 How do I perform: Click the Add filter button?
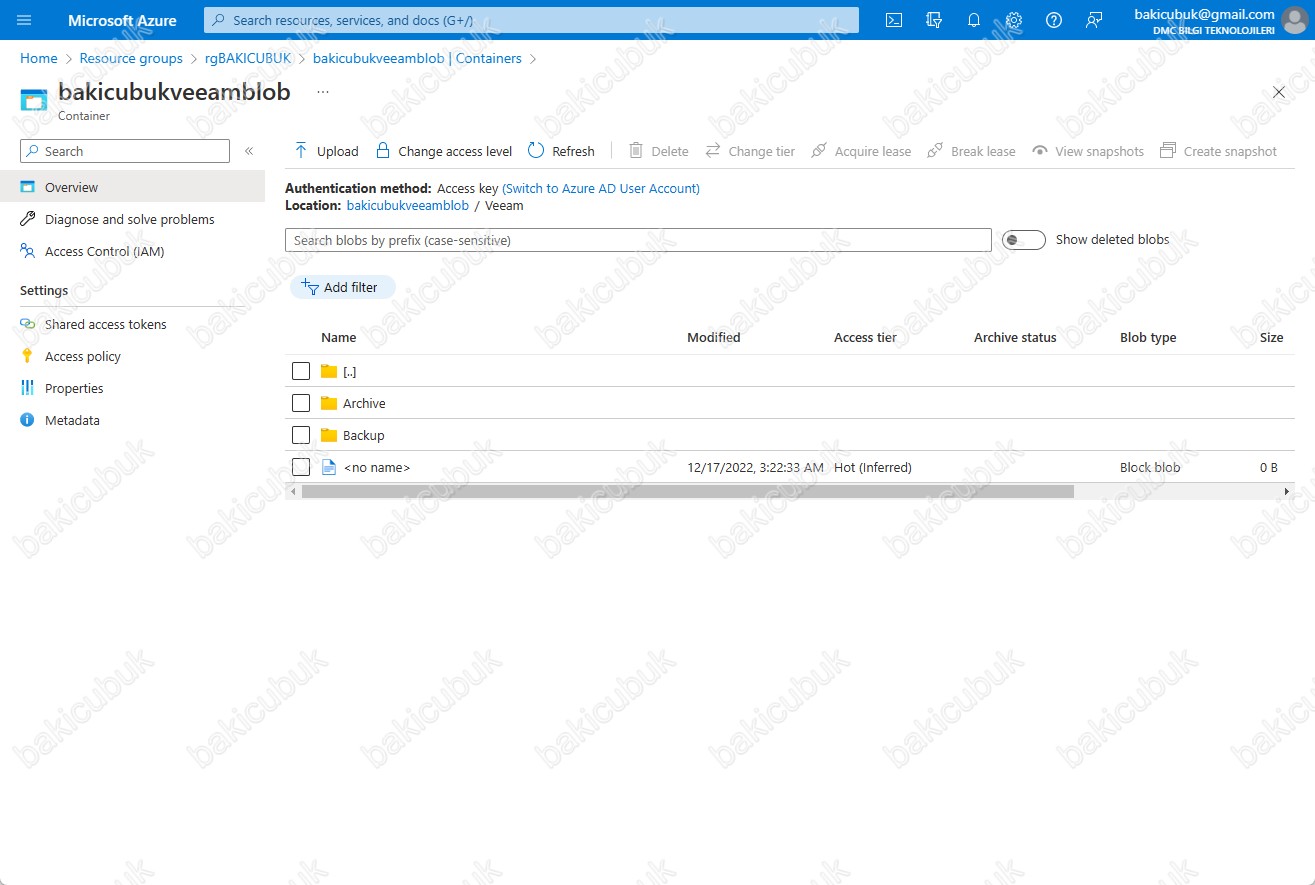342,287
